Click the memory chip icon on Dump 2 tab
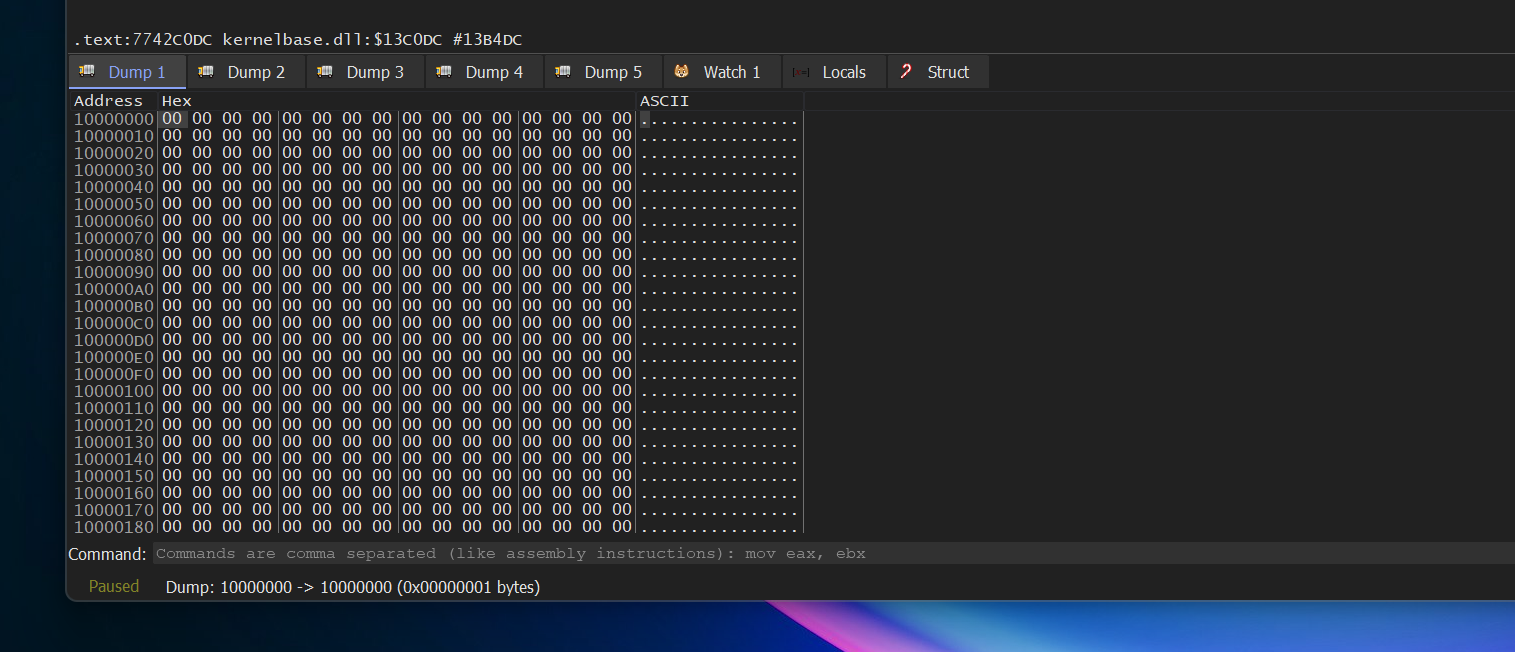This screenshot has height=652, width=1515. coord(206,72)
